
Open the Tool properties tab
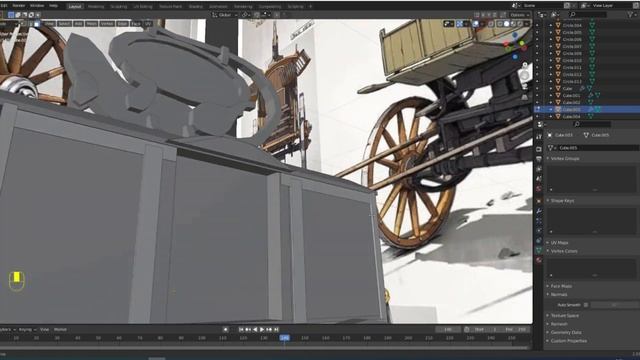(x=539, y=136)
